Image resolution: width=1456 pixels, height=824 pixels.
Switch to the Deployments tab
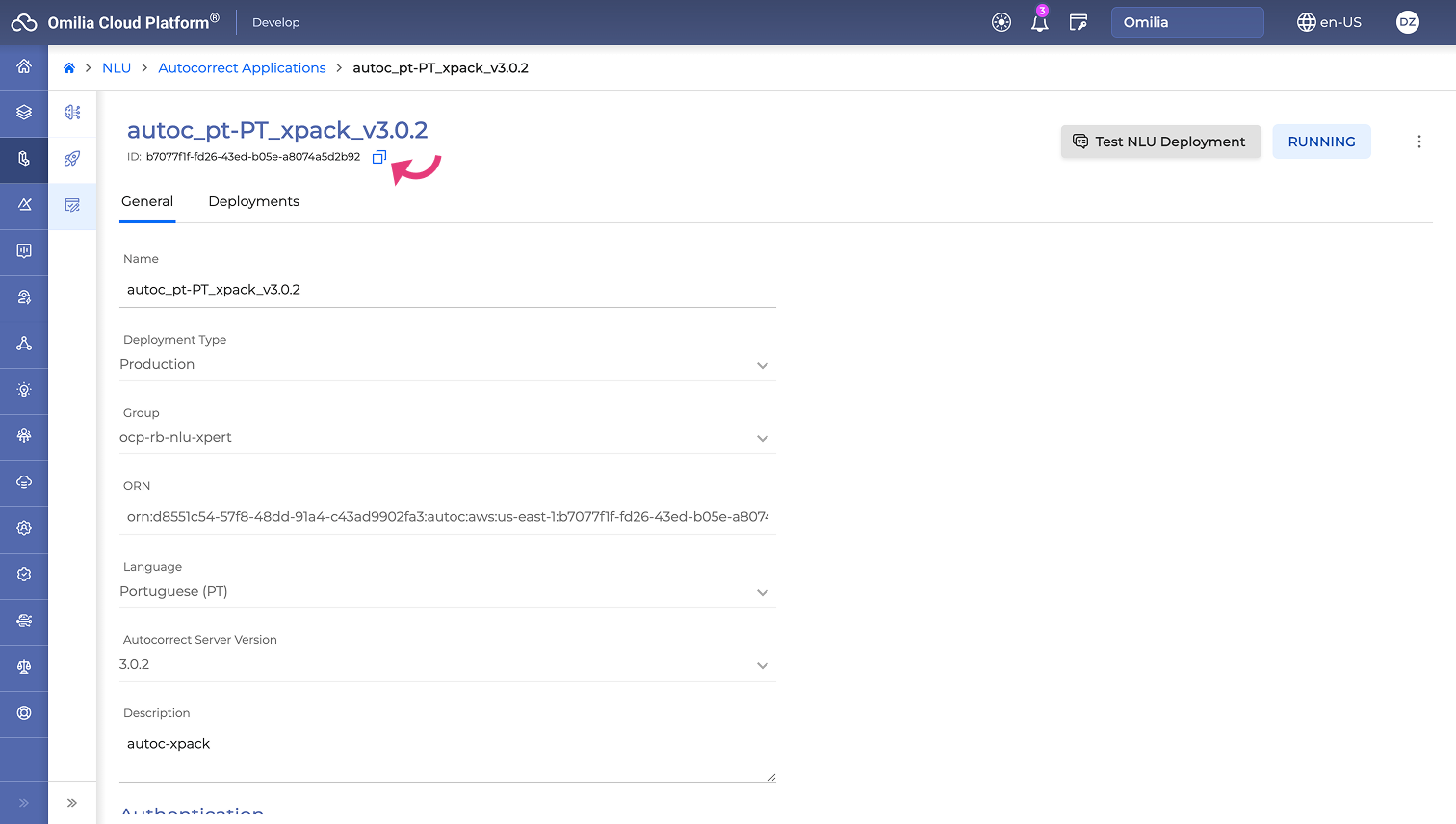(254, 201)
